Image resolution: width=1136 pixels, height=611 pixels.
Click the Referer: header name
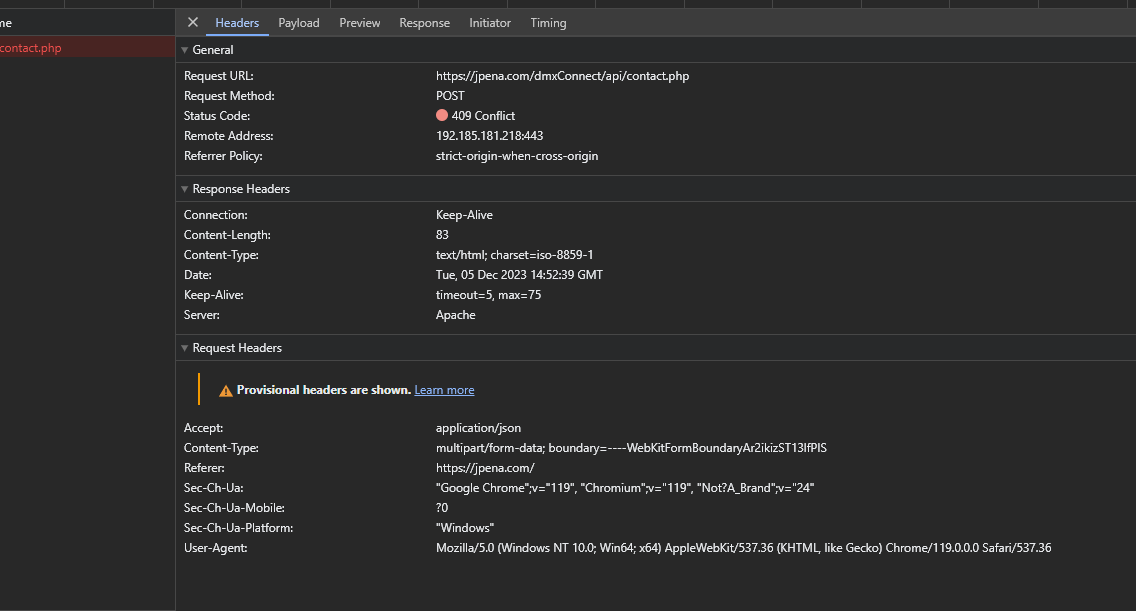pyautogui.click(x=204, y=468)
